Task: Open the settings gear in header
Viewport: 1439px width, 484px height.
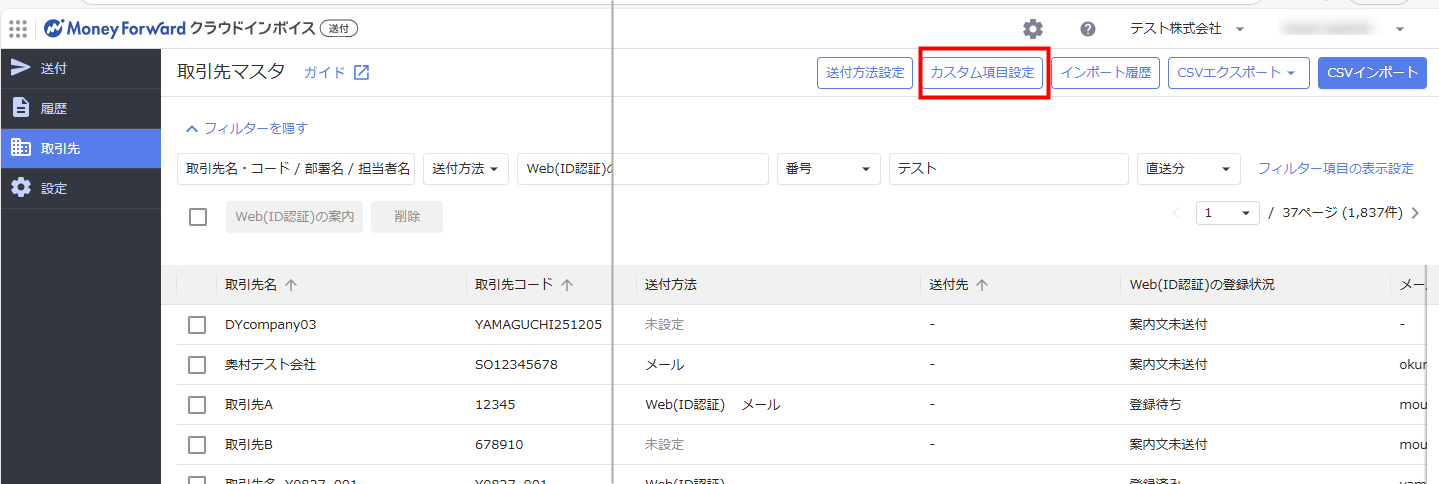Action: tap(1033, 29)
